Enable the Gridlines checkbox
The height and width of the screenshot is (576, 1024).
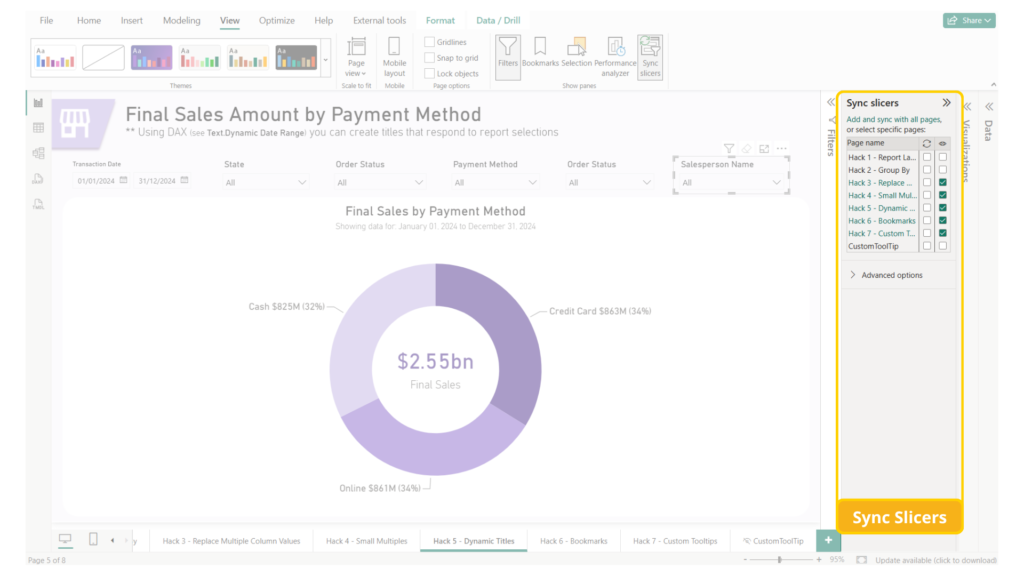tap(429, 42)
